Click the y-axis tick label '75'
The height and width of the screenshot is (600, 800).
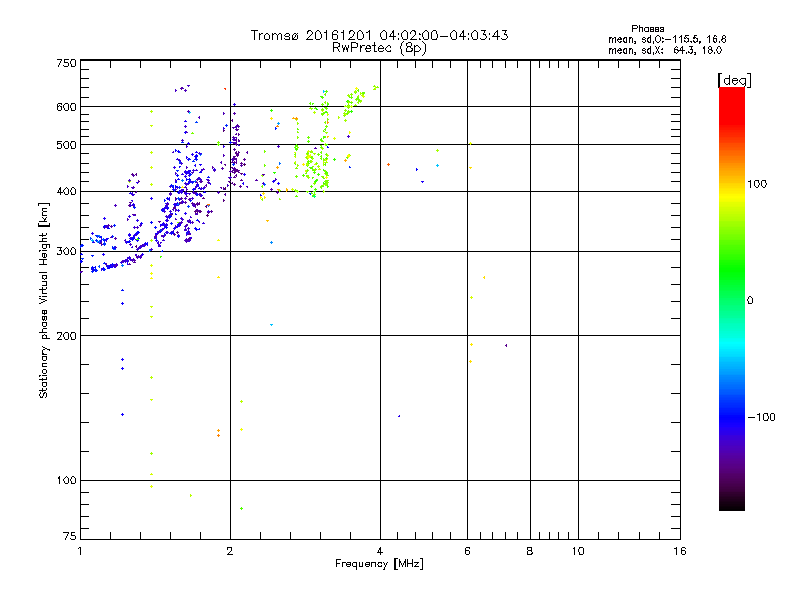tap(70, 536)
